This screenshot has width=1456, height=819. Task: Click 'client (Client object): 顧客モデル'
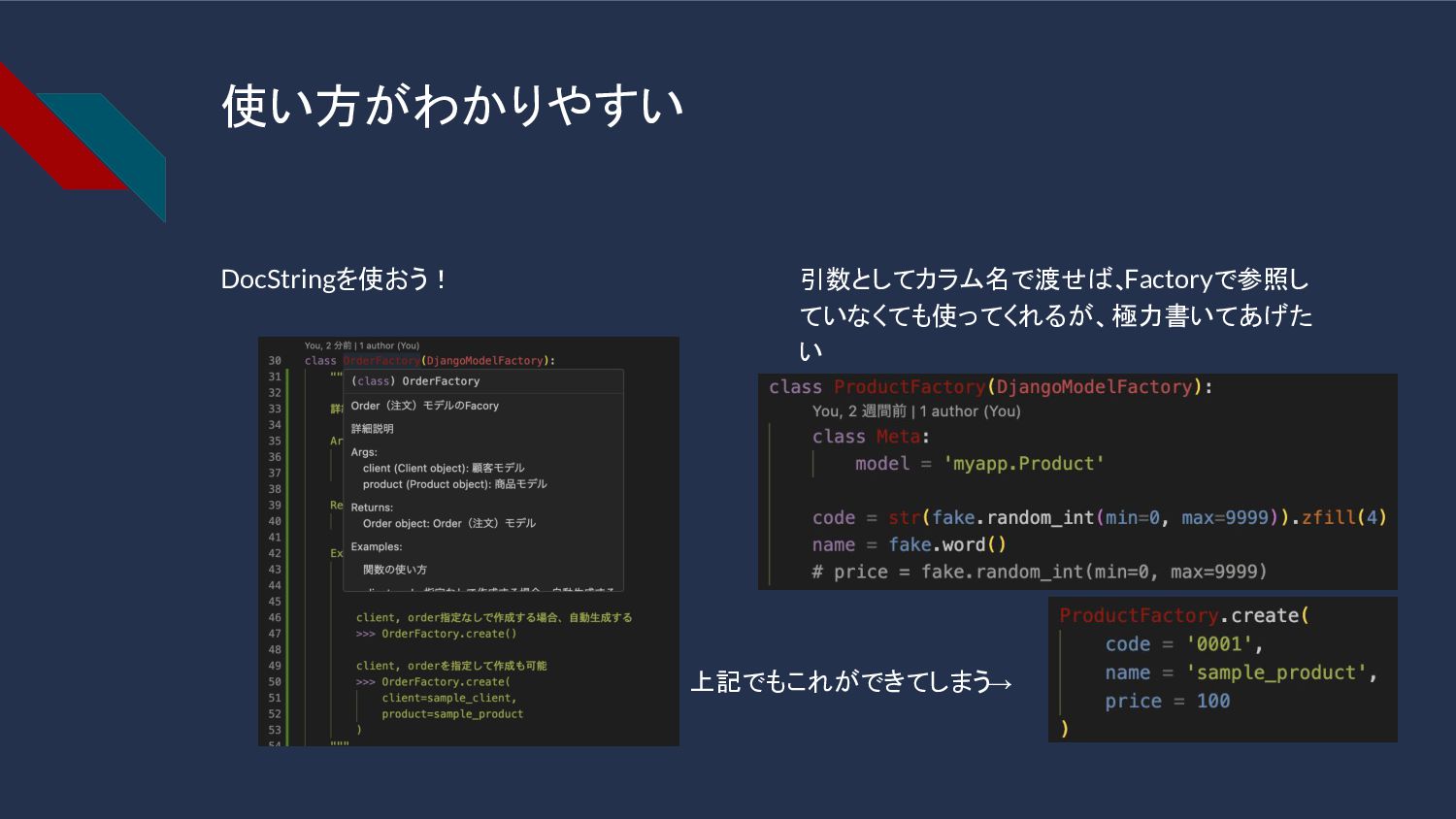[444, 468]
